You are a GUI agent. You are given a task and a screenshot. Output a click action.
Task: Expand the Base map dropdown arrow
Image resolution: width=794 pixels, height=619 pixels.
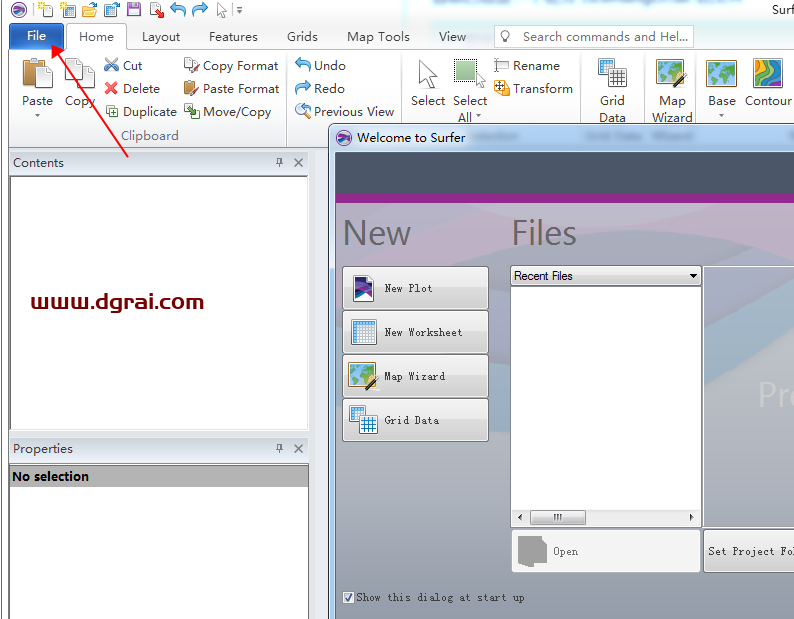click(x=722, y=116)
